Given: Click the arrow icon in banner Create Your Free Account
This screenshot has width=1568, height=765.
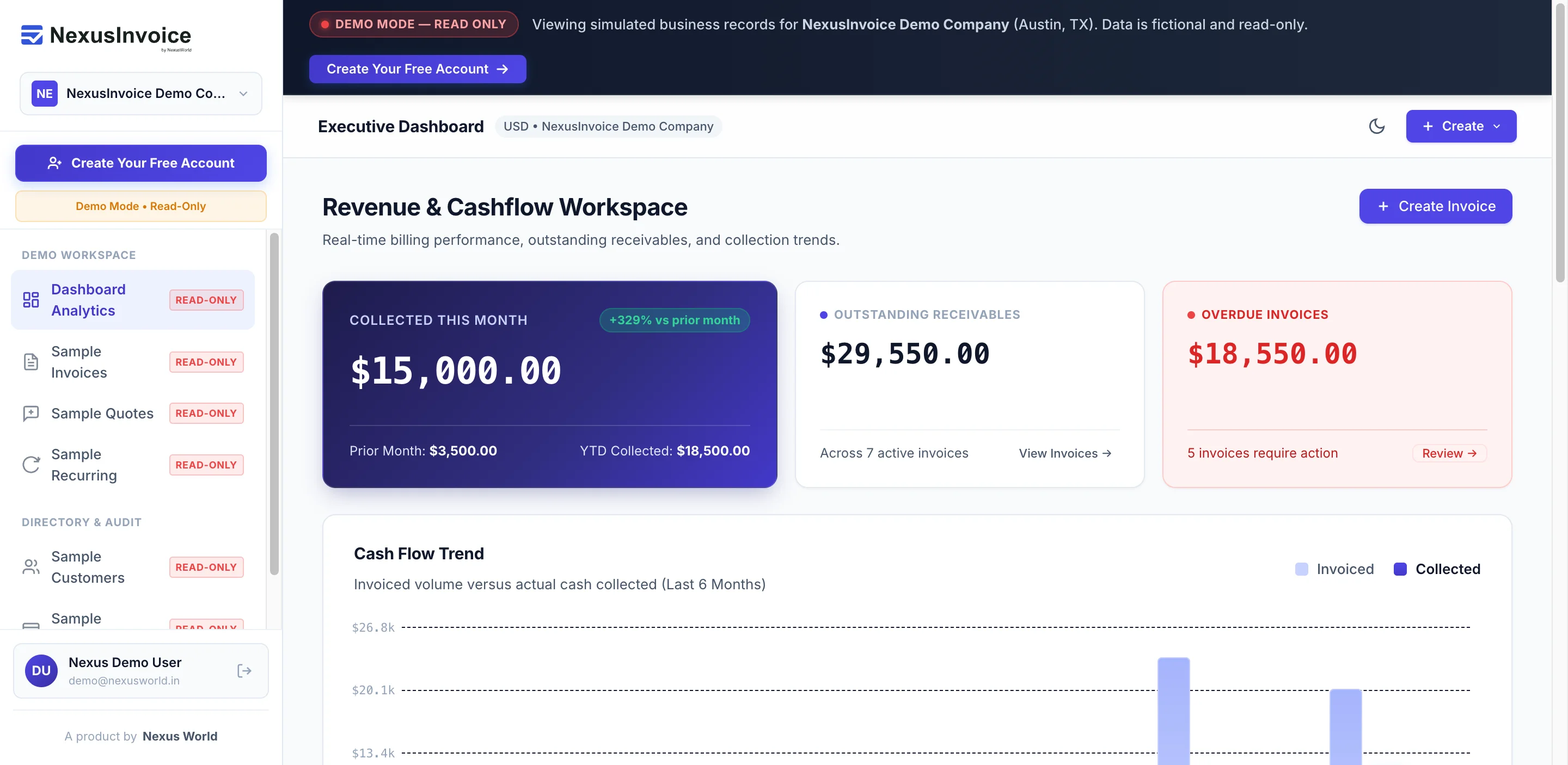Looking at the screenshot, I should click(x=502, y=69).
